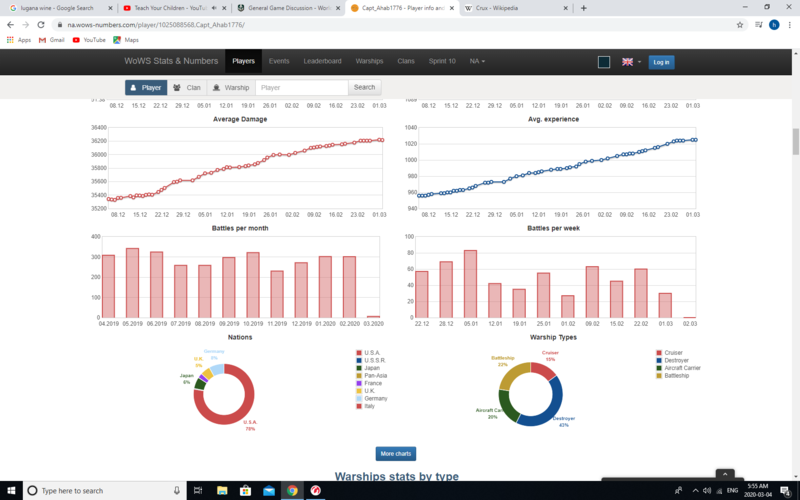Click the Windows Start button

coord(12,491)
